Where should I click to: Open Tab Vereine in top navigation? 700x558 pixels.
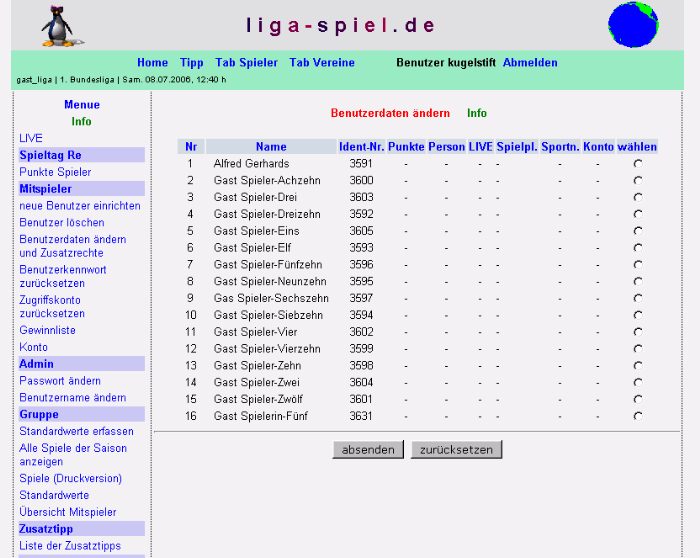click(322, 63)
